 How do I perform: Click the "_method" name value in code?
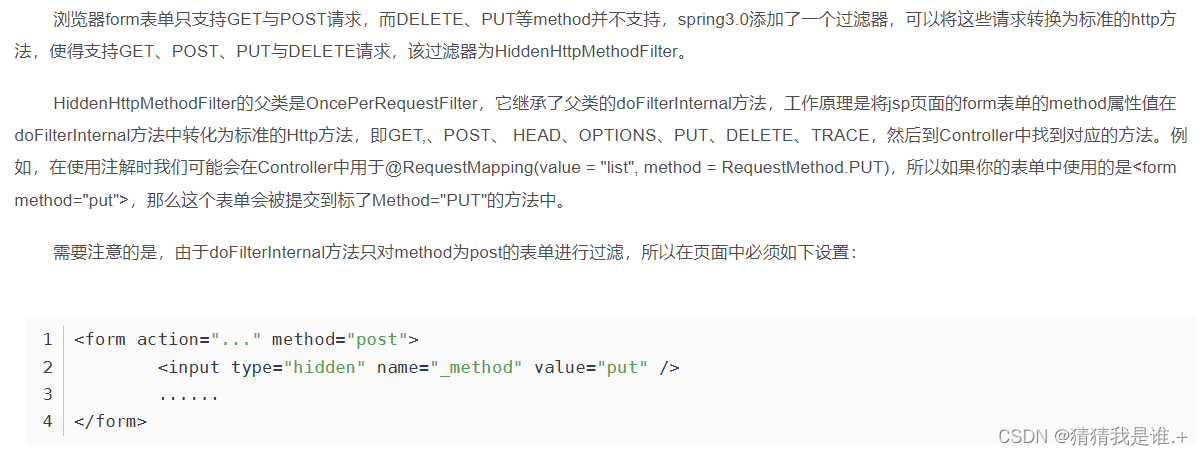477,367
